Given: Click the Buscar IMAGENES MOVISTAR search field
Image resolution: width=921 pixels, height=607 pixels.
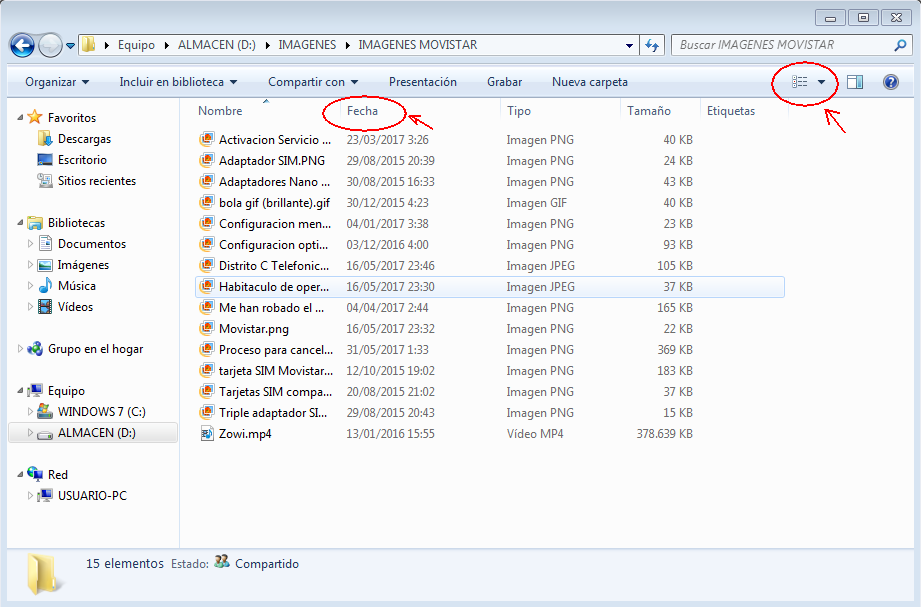Looking at the screenshot, I should click(780, 45).
